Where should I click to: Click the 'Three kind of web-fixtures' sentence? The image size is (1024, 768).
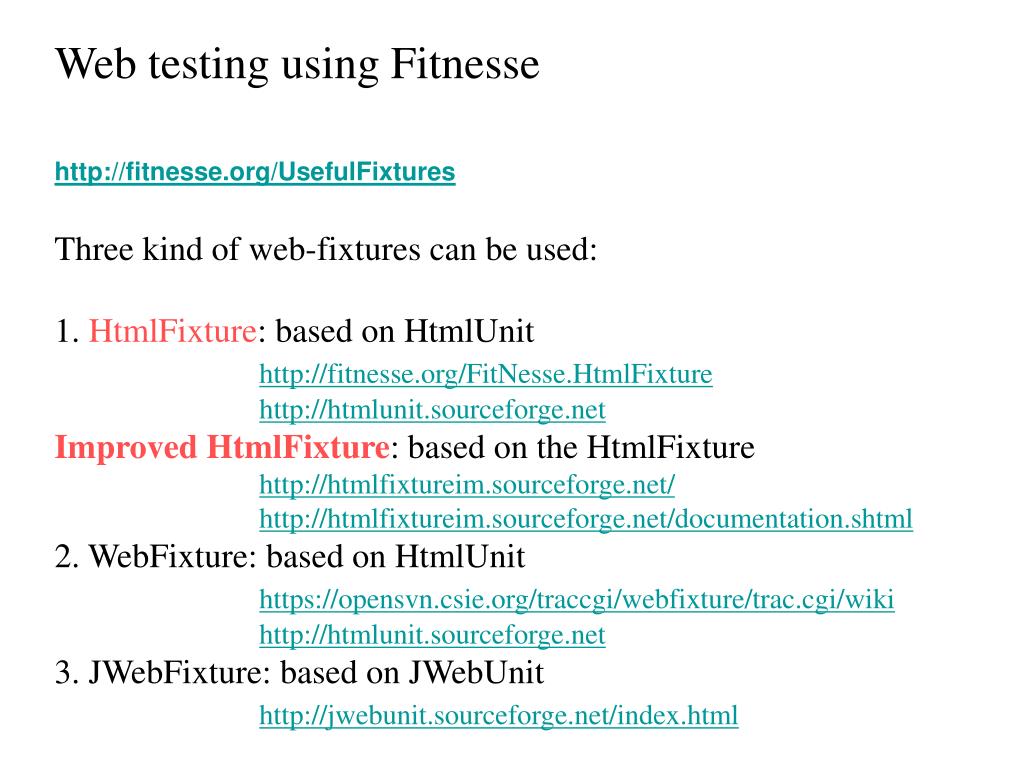coord(326,249)
